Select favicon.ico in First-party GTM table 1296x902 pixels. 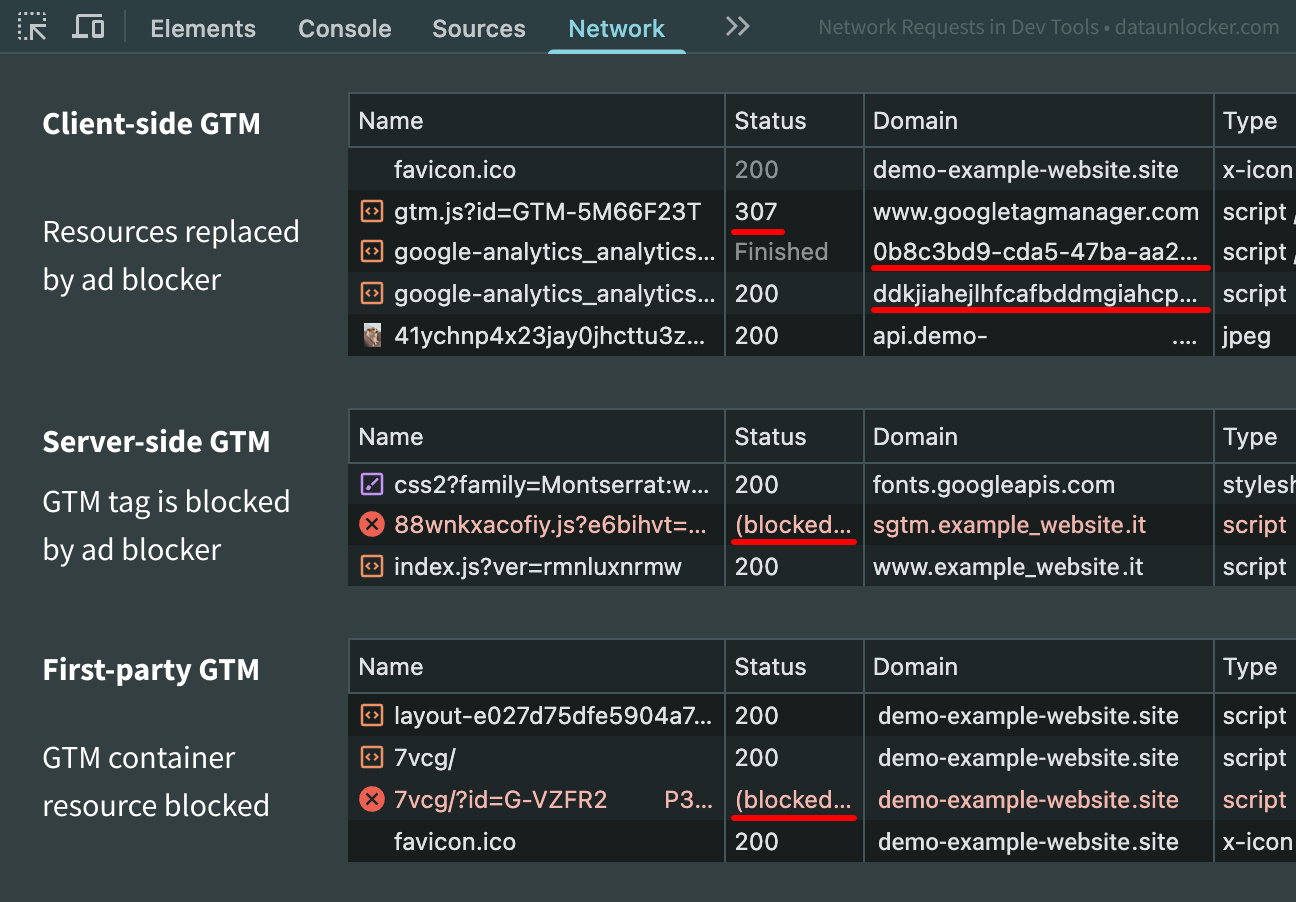[455, 842]
